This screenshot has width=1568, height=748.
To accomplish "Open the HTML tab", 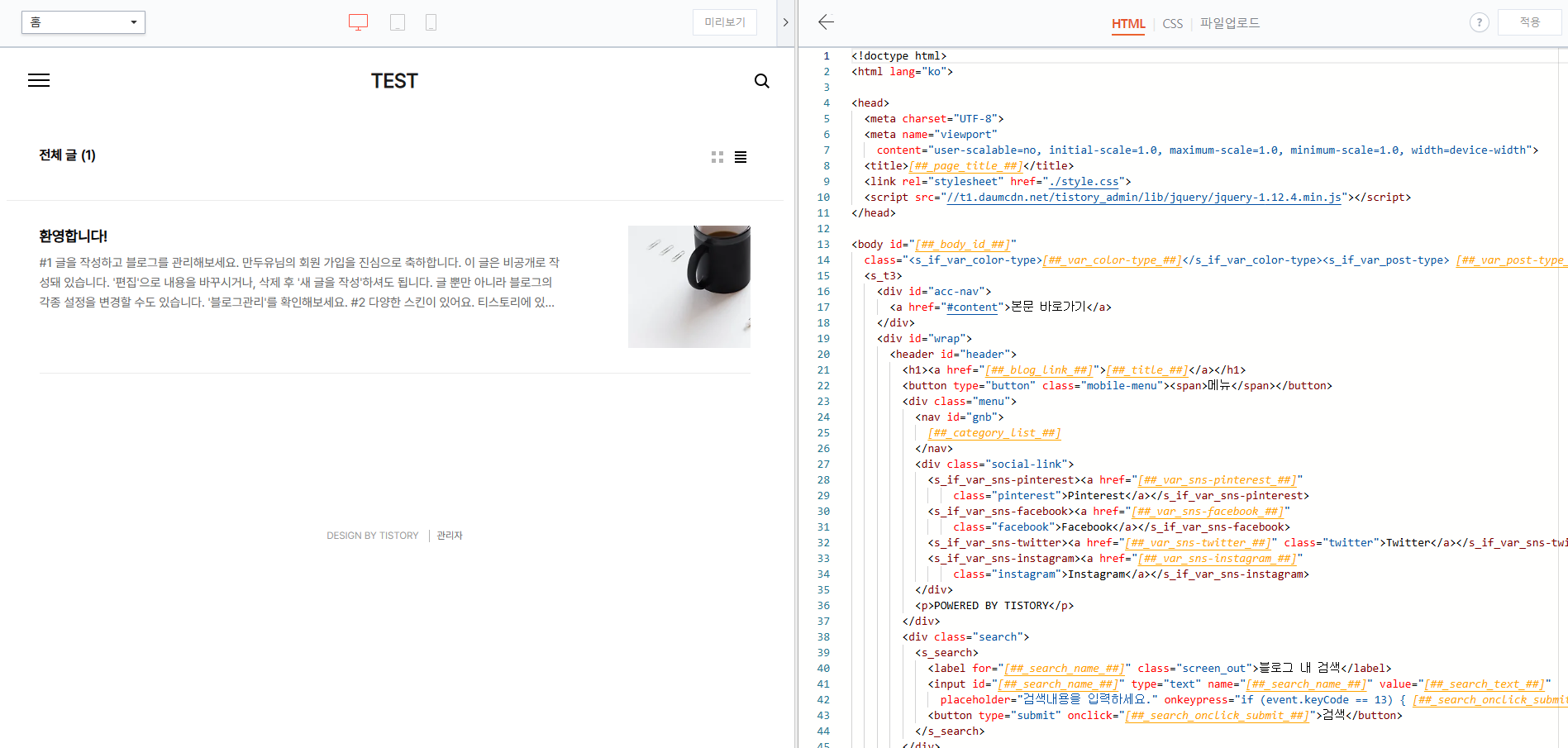I will click(x=1128, y=23).
